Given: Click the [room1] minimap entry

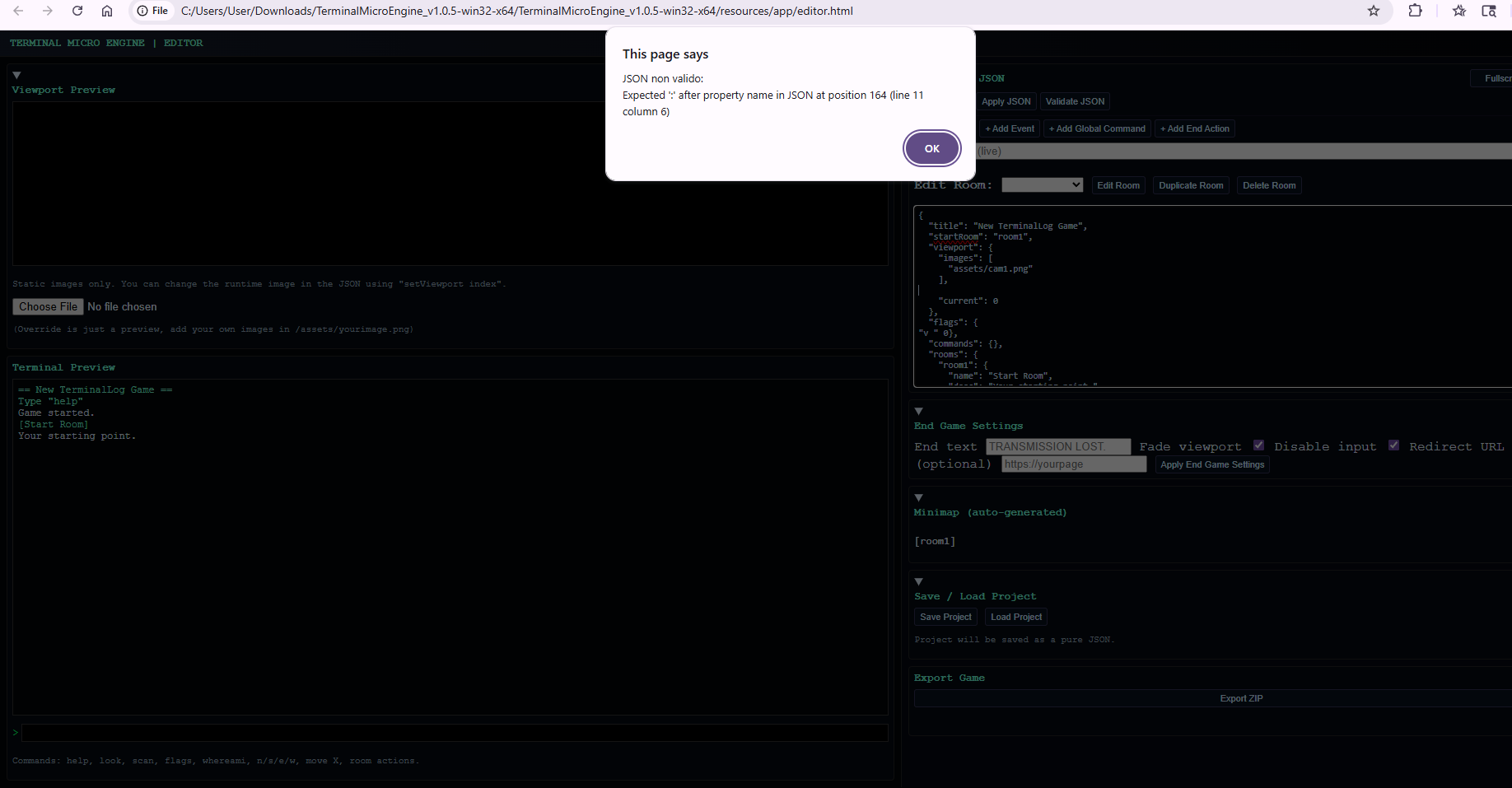Looking at the screenshot, I should pyautogui.click(x=935, y=541).
